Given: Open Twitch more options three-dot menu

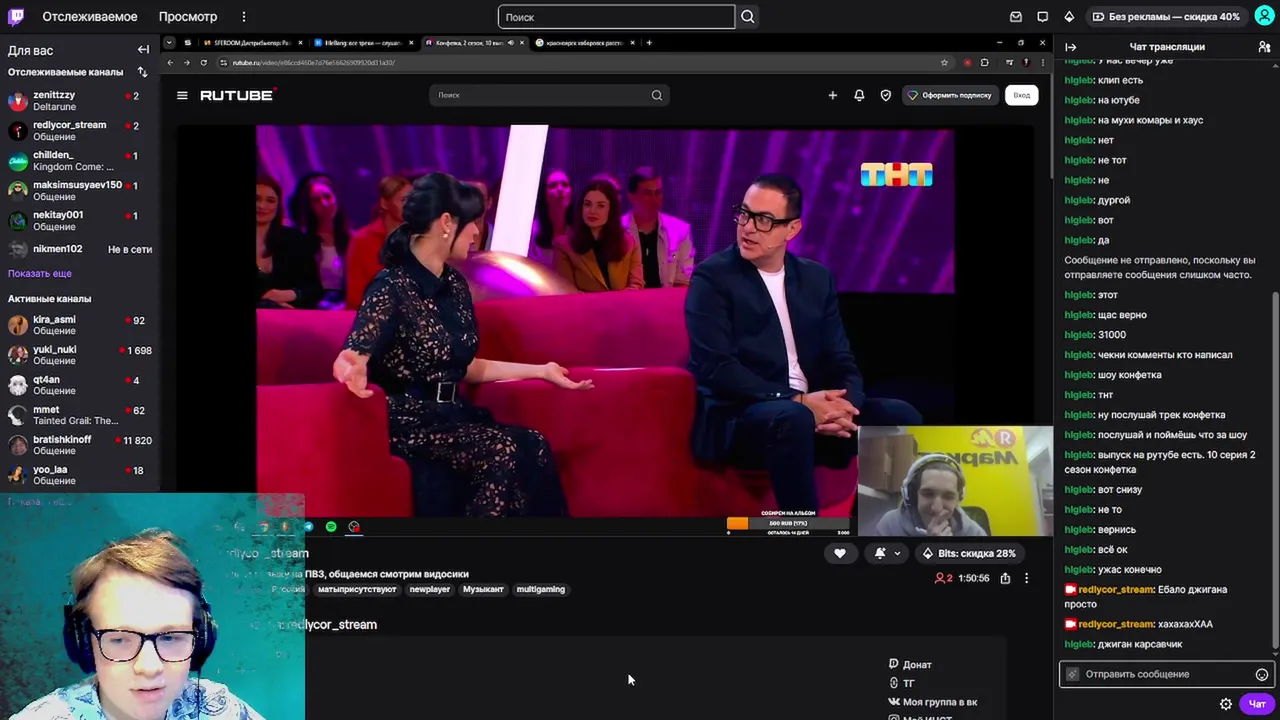Looking at the screenshot, I should coord(244,16).
